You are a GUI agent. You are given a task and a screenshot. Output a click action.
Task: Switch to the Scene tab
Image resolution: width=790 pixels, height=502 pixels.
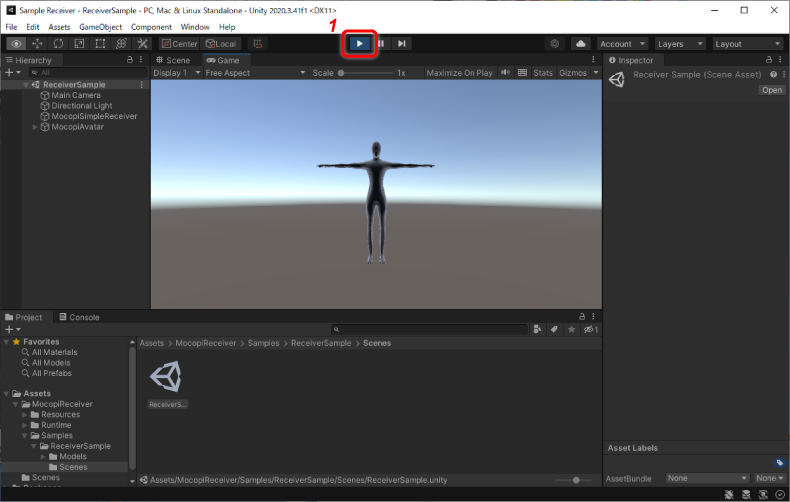(173, 60)
